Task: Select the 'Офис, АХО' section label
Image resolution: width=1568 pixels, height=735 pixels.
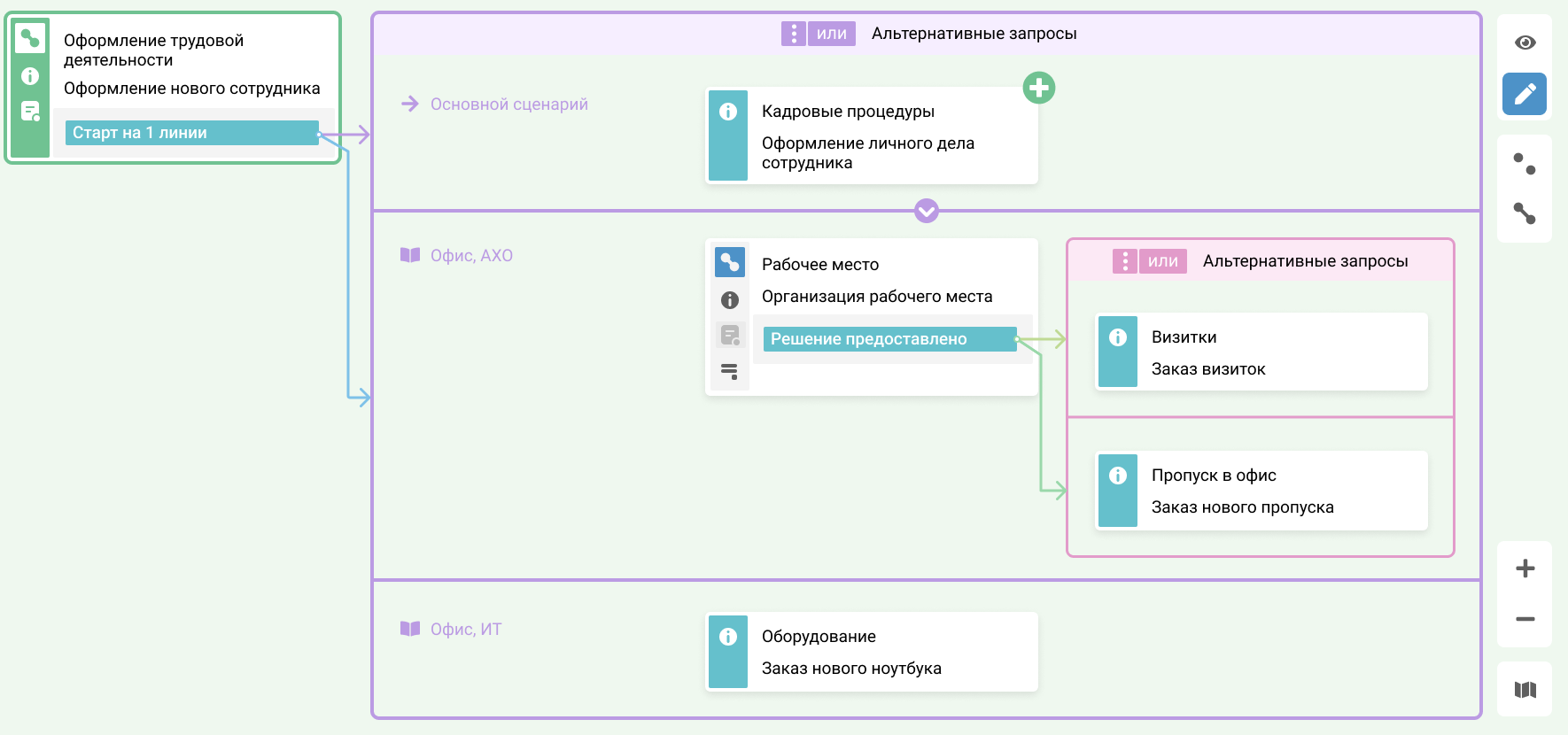Action: (x=470, y=256)
